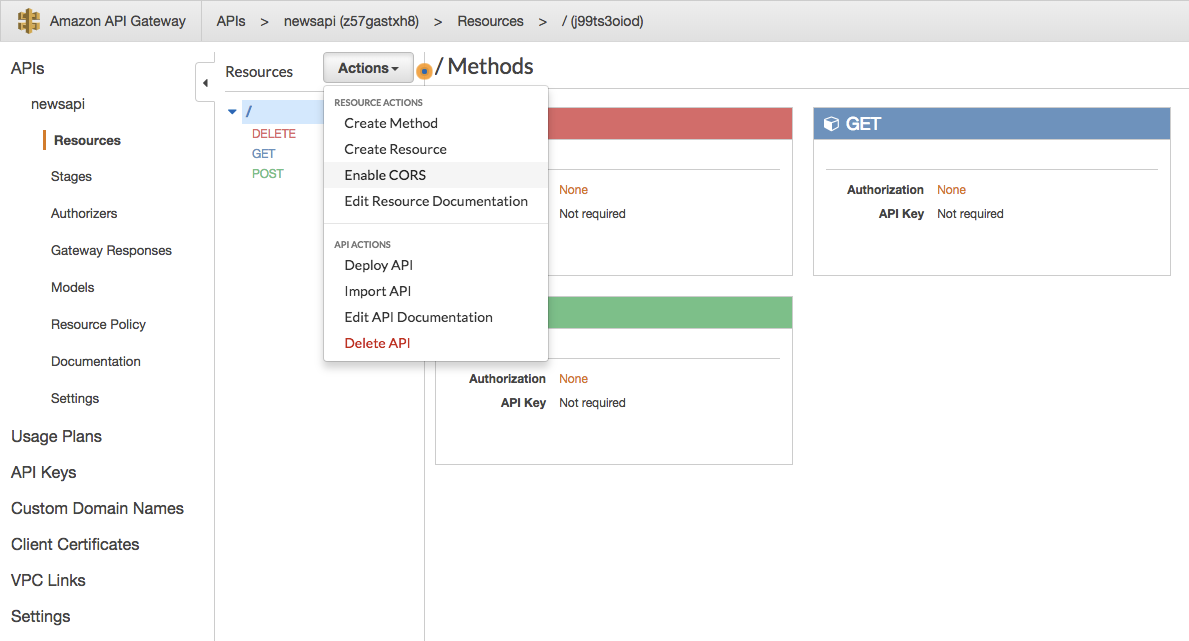This screenshot has height=641, width=1189.
Task: Select the DELETE method in the tree
Action: (x=274, y=134)
